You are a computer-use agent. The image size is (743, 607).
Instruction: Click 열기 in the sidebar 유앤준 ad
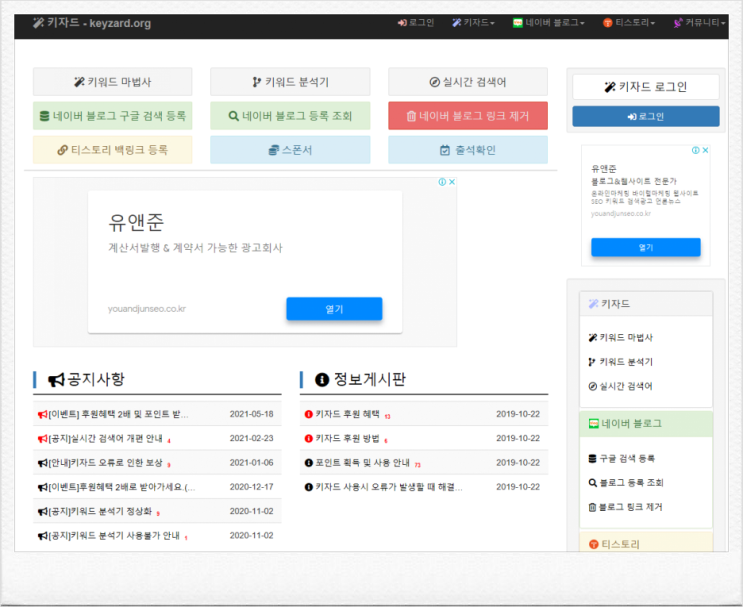pyautogui.click(x=646, y=247)
